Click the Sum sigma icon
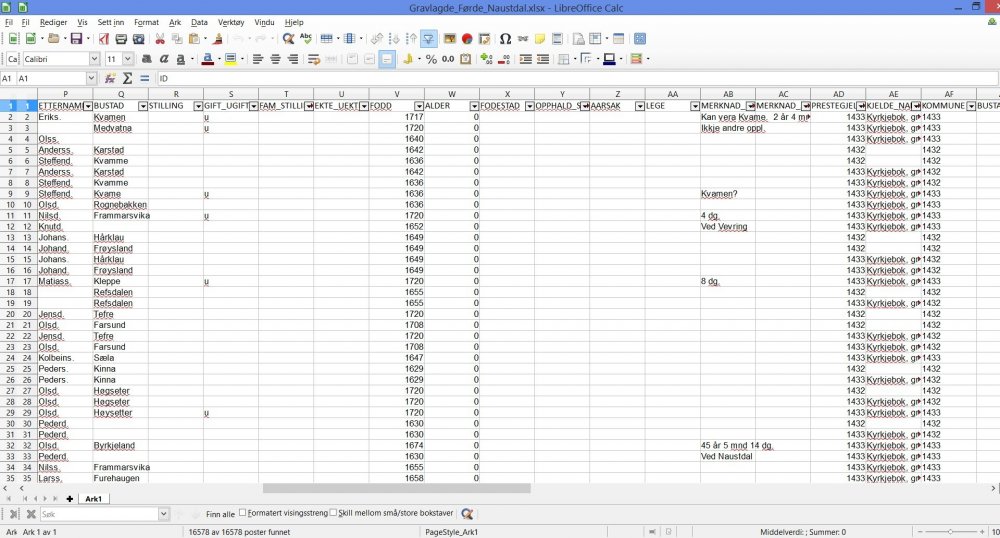1000x538 pixels. (127, 78)
